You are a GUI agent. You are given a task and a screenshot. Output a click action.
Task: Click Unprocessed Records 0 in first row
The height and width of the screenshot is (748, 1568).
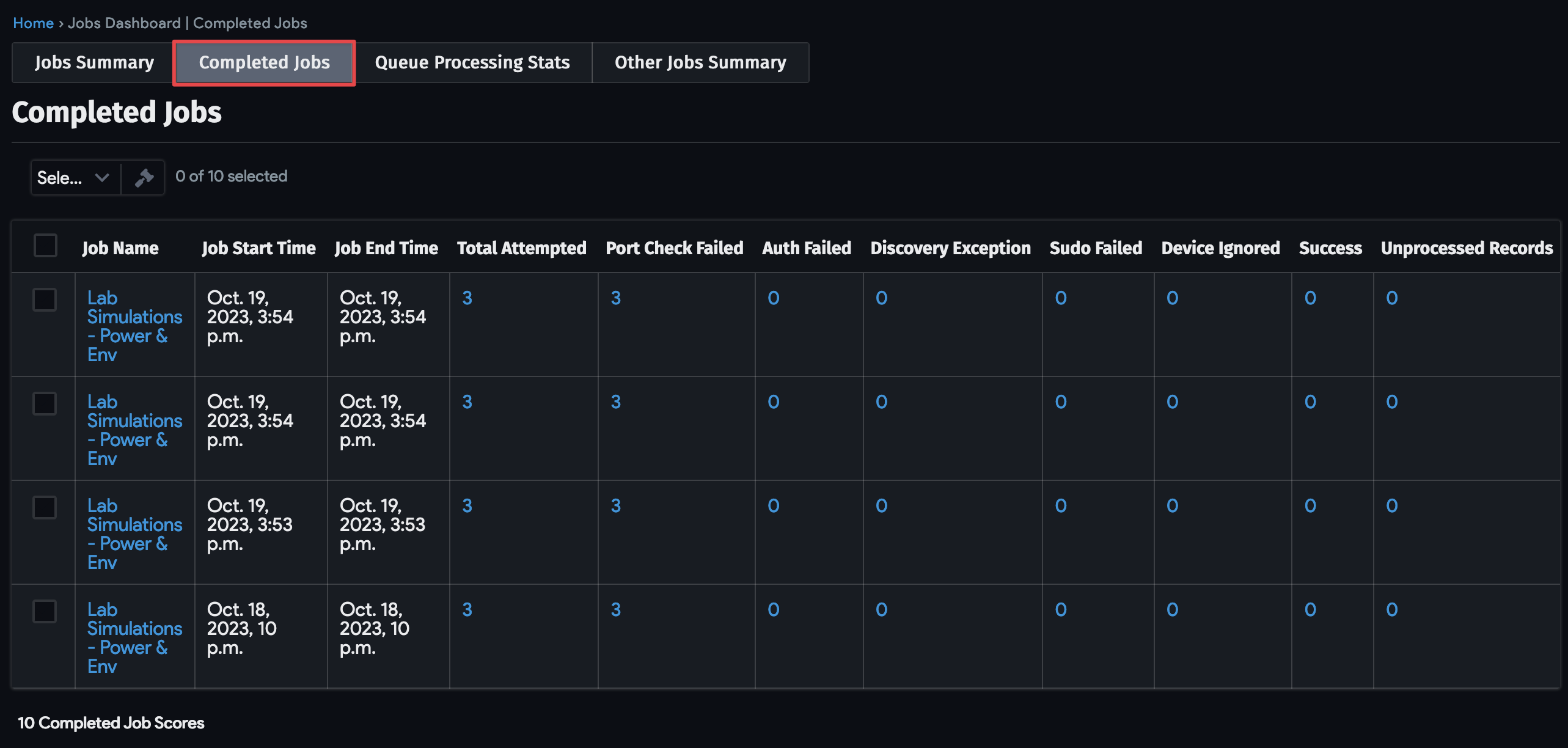click(x=1392, y=298)
